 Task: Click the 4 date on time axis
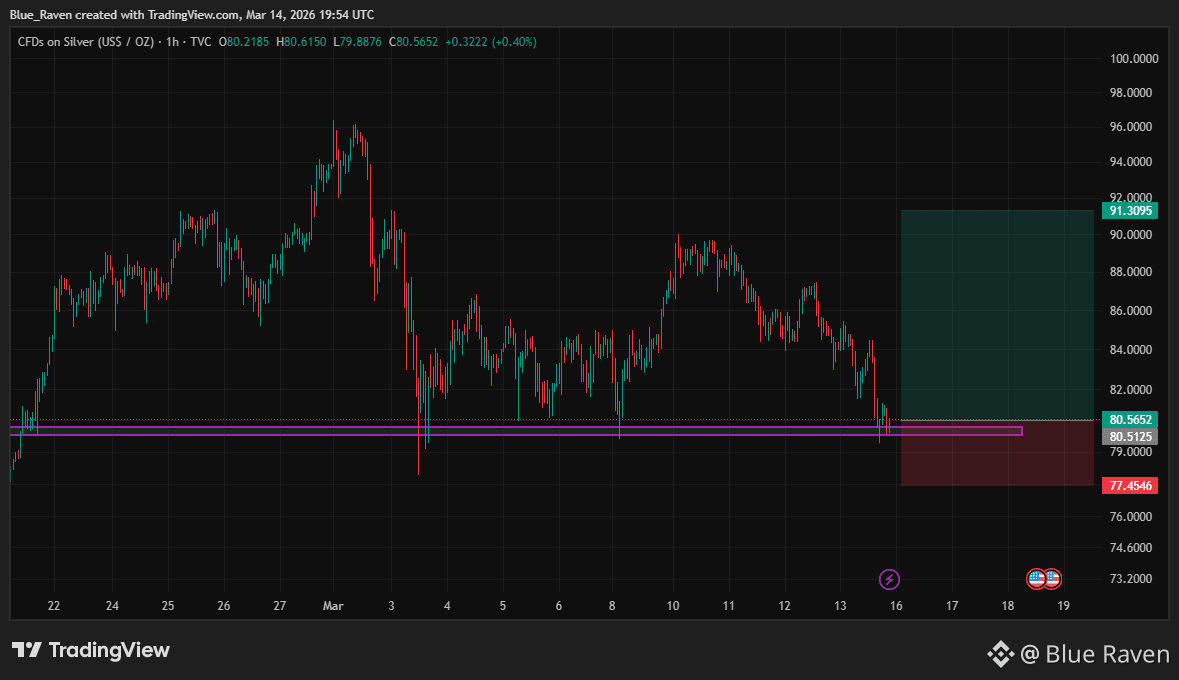click(x=447, y=606)
